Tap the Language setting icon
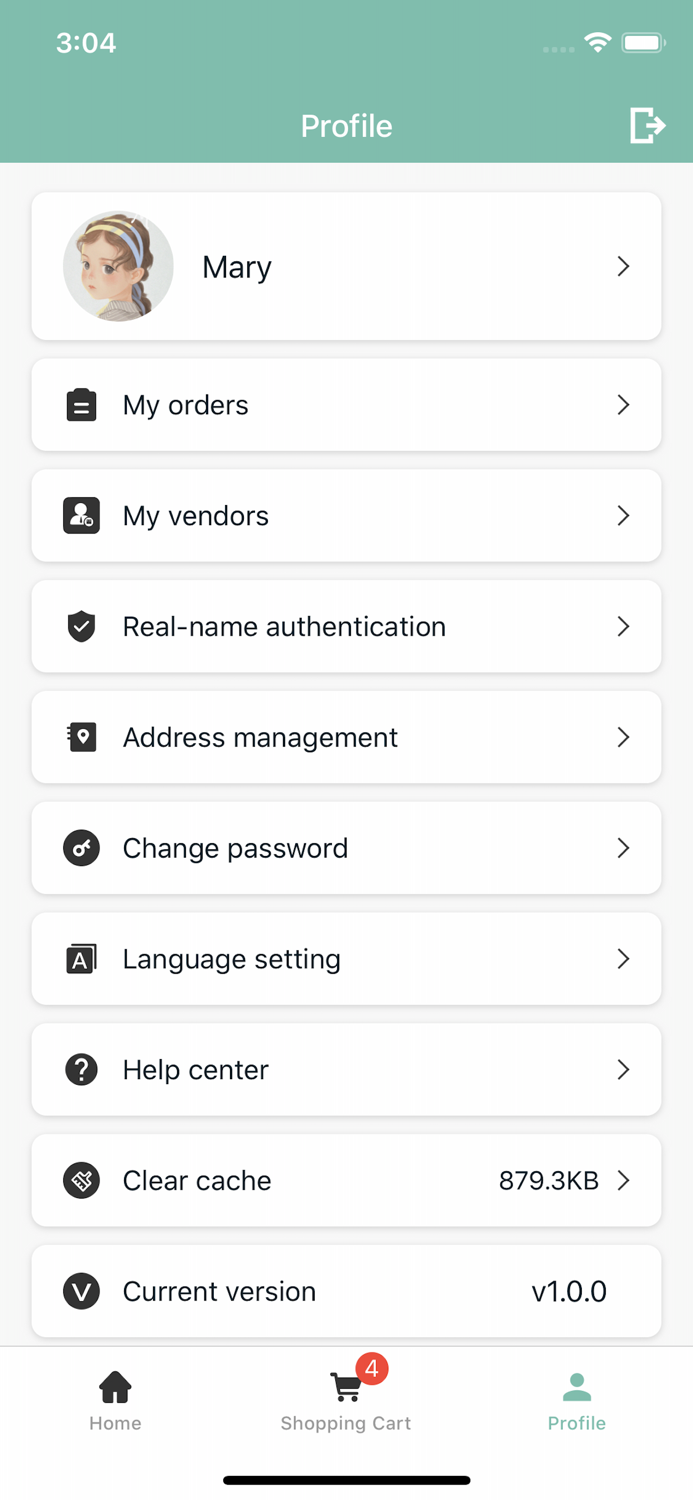The width and height of the screenshot is (693, 1500). click(81, 958)
